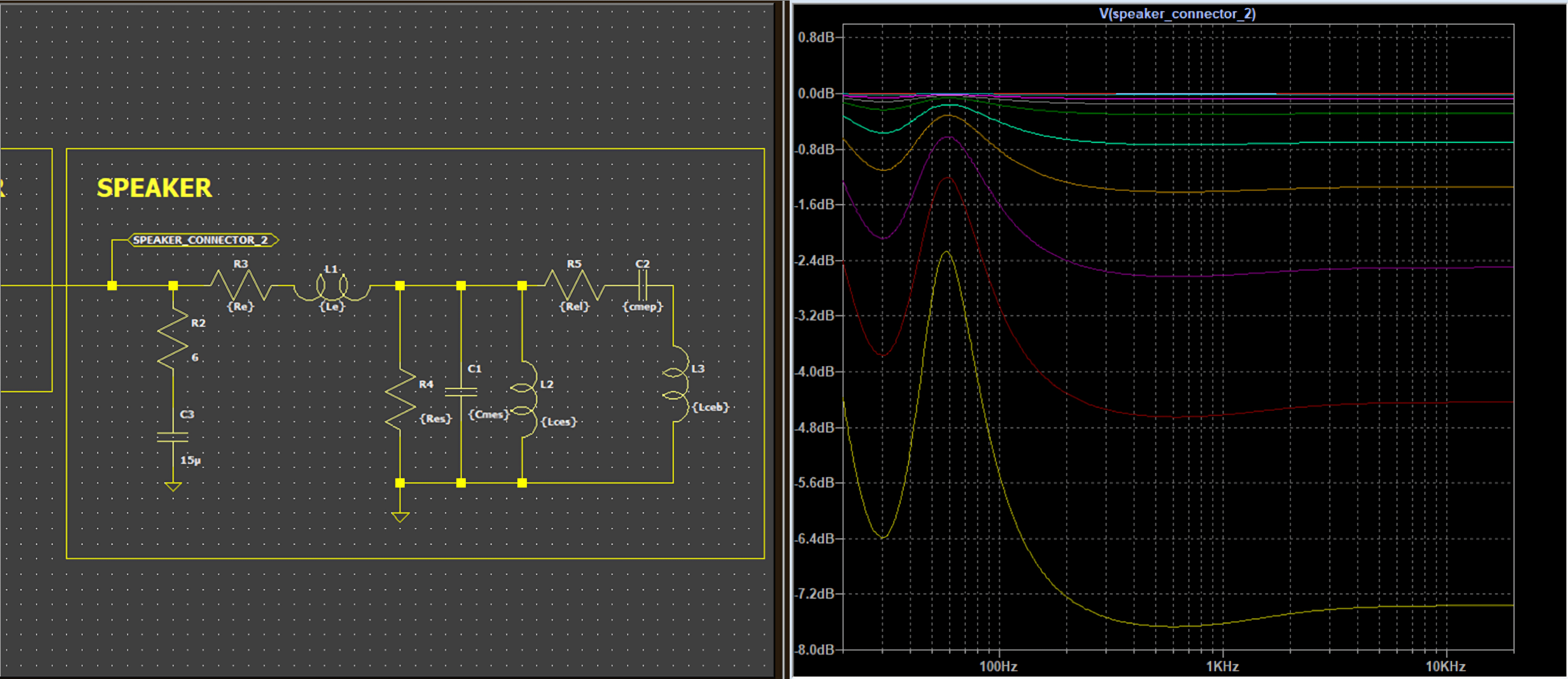Click the ground symbol below R4
1568x679 pixels.
pyautogui.click(x=400, y=517)
